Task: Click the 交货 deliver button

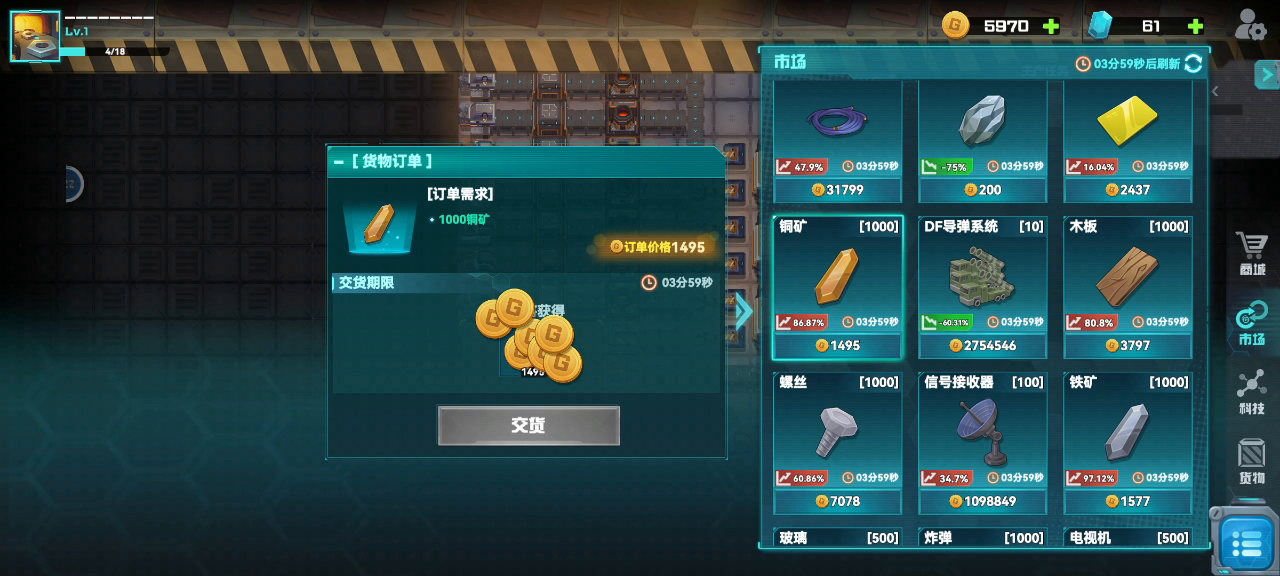Action: (528, 425)
